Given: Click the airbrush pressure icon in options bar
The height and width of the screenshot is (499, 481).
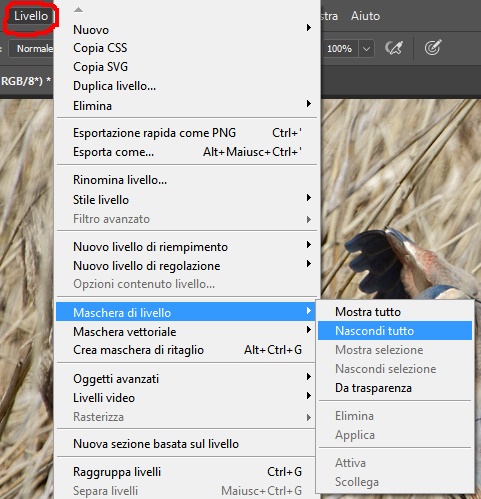Looking at the screenshot, I should coord(394,49).
